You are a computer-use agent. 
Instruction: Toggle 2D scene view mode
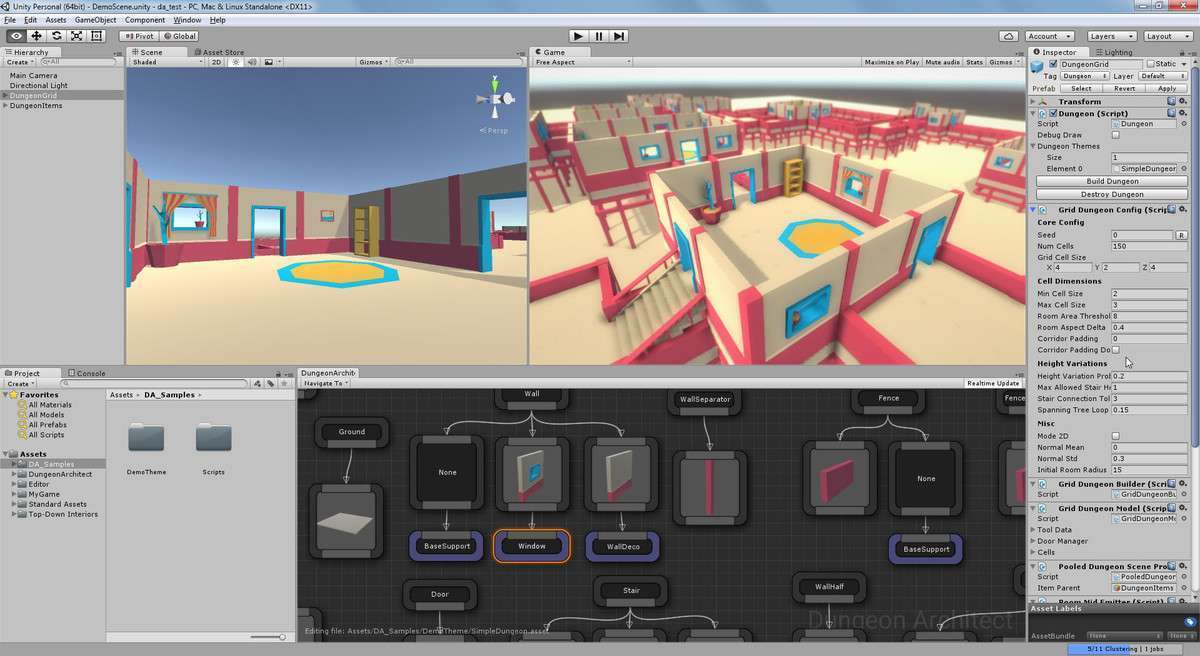click(216, 62)
